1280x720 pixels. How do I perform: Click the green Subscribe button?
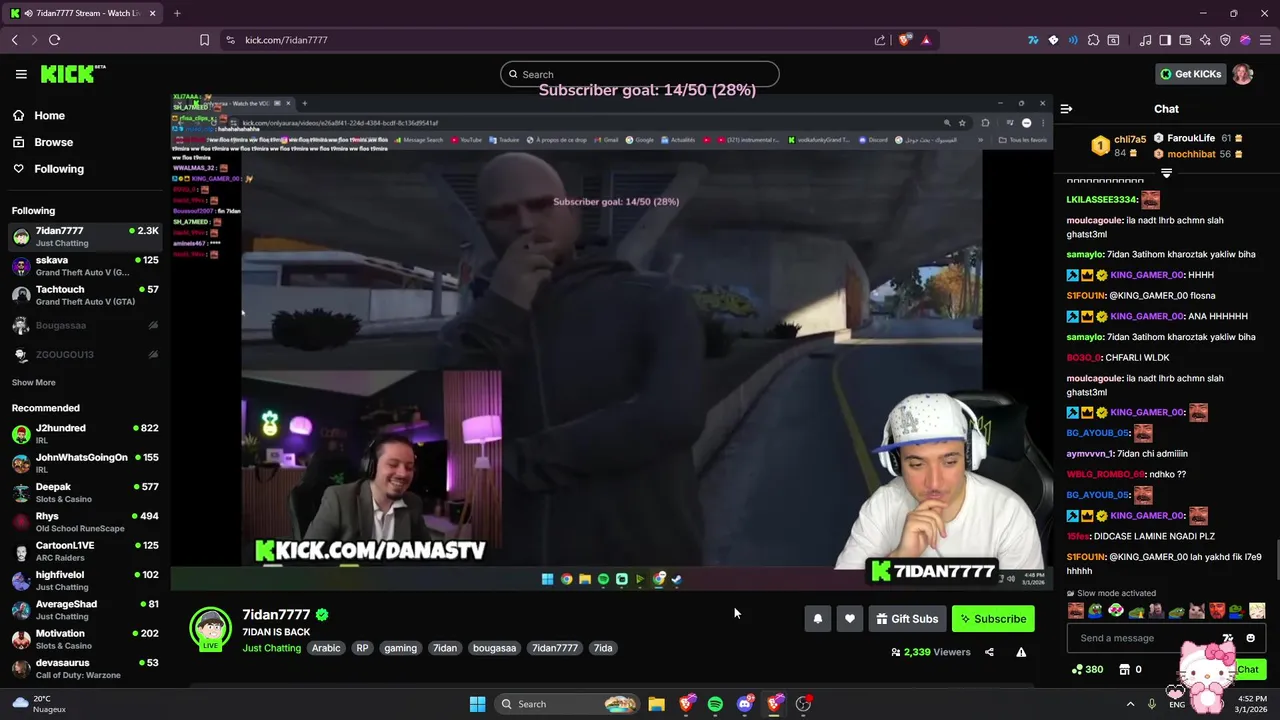pos(993,619)
